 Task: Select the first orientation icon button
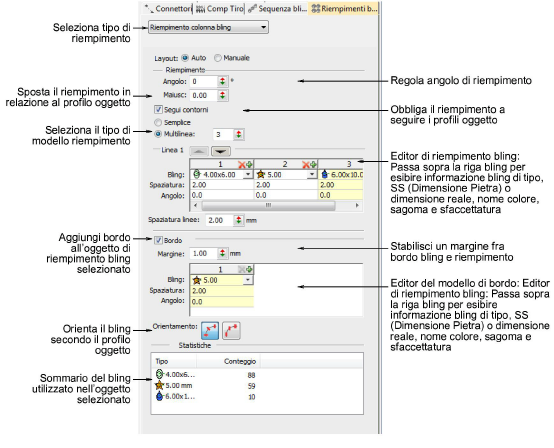[210, 331]
